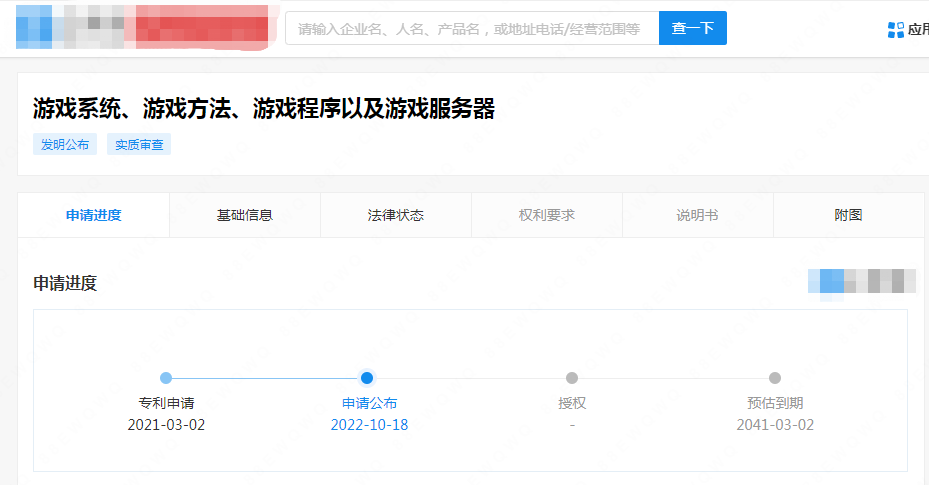The image size is (929, 485).
Task: Click the 专利申请 timeline dot
Action: click(x=166, y=378)
